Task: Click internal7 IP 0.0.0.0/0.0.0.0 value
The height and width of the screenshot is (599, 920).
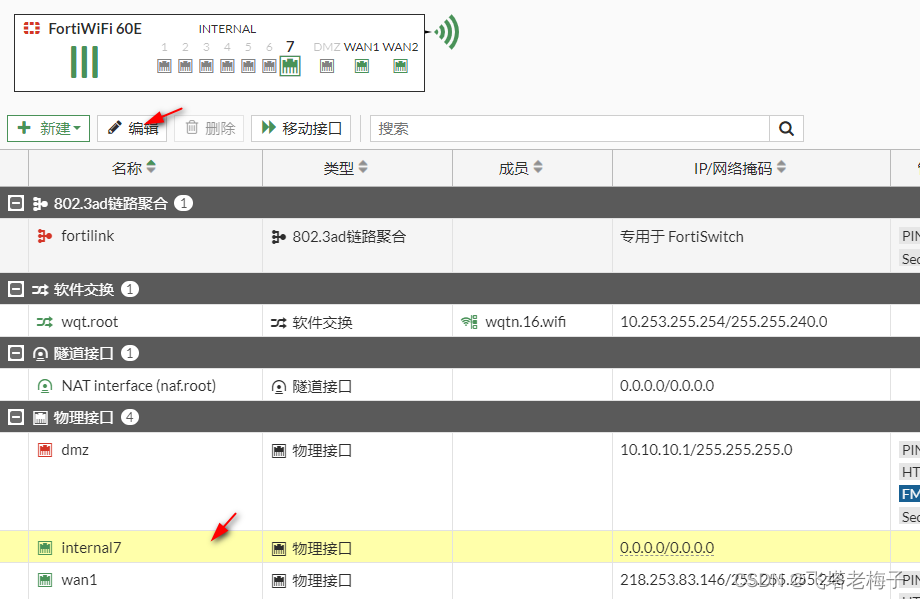Action: [667, 547]
